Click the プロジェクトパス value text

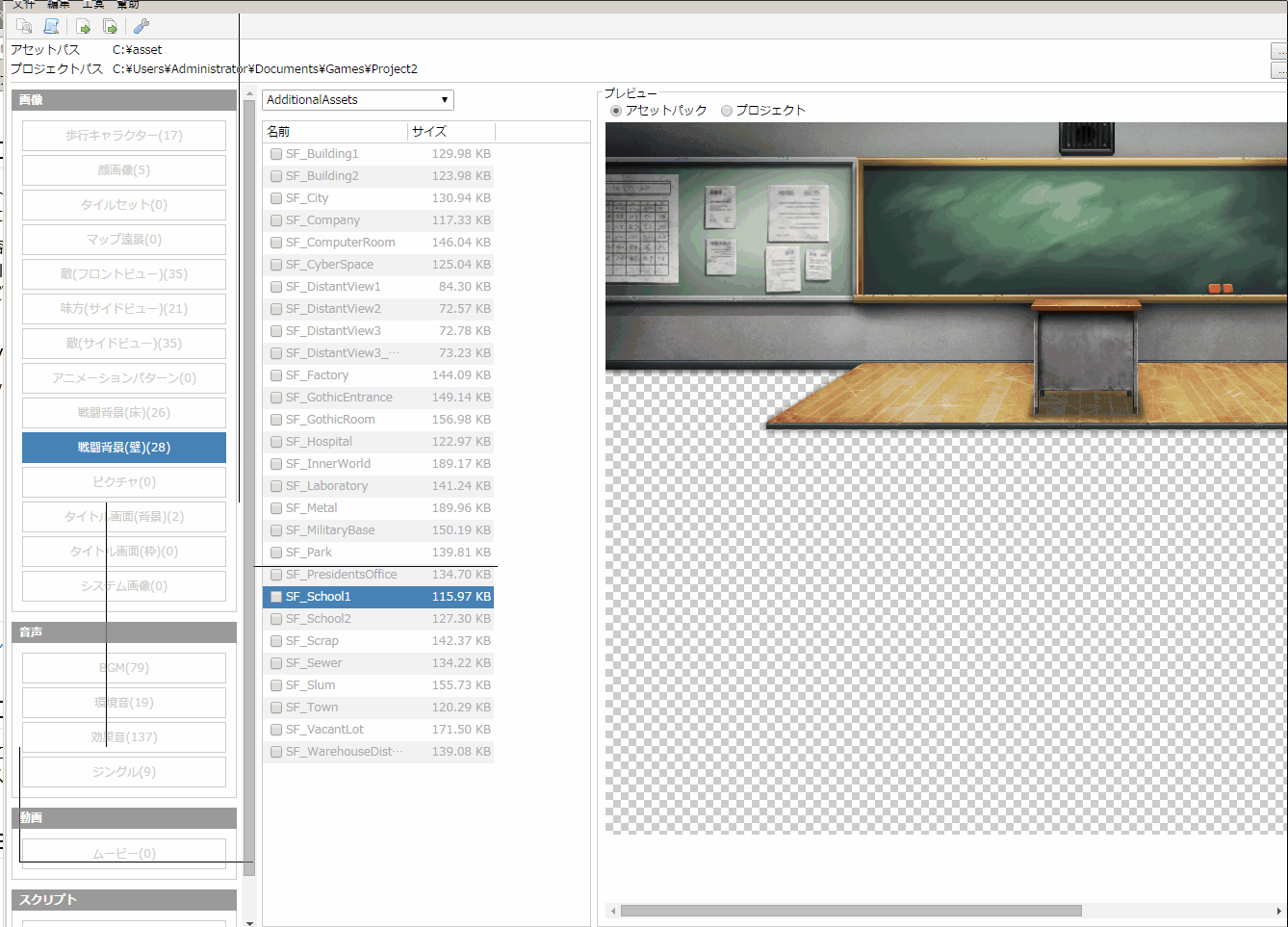[265, 69]
